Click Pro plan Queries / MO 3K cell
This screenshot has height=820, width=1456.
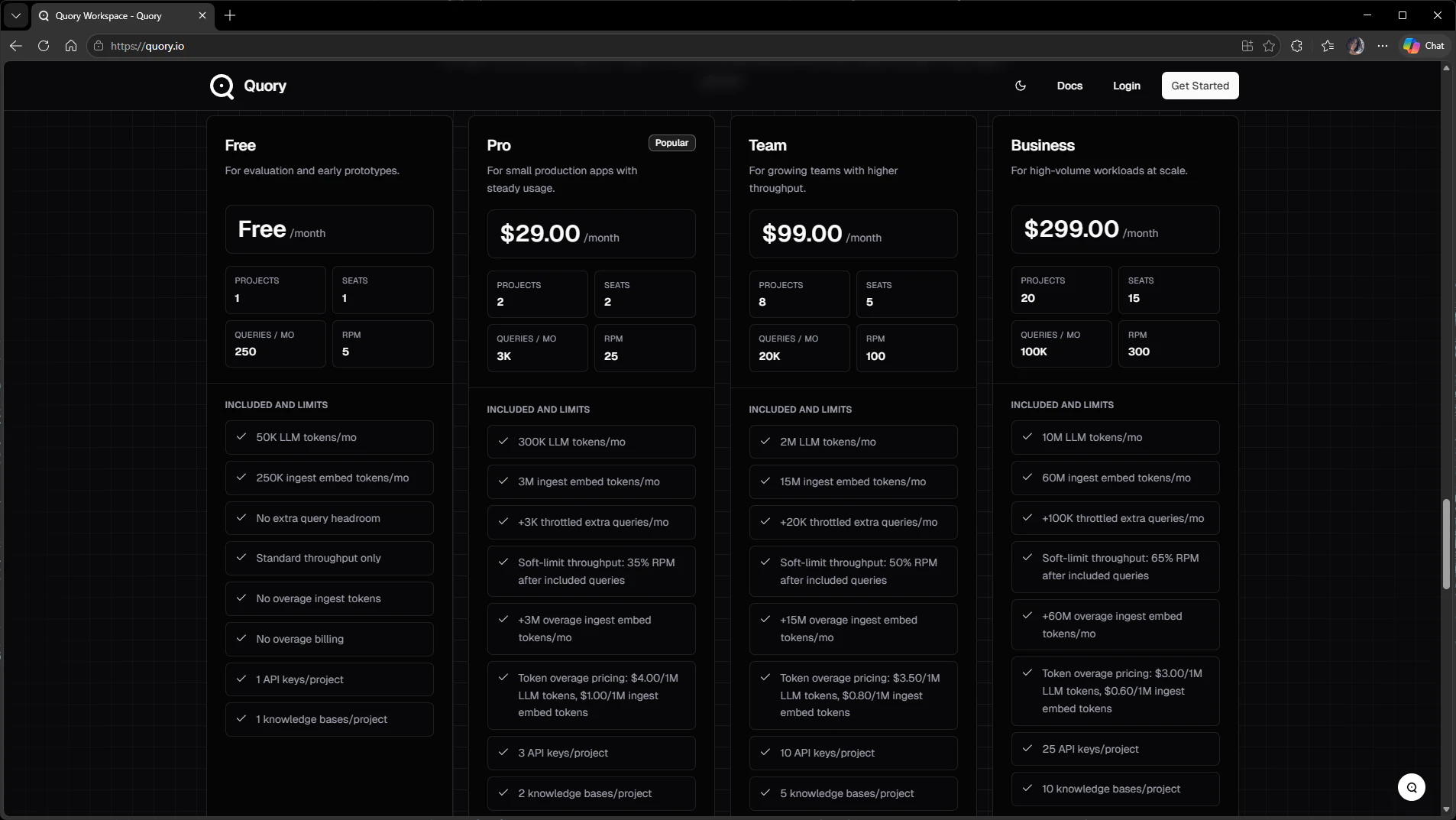[x=538, y=348]
